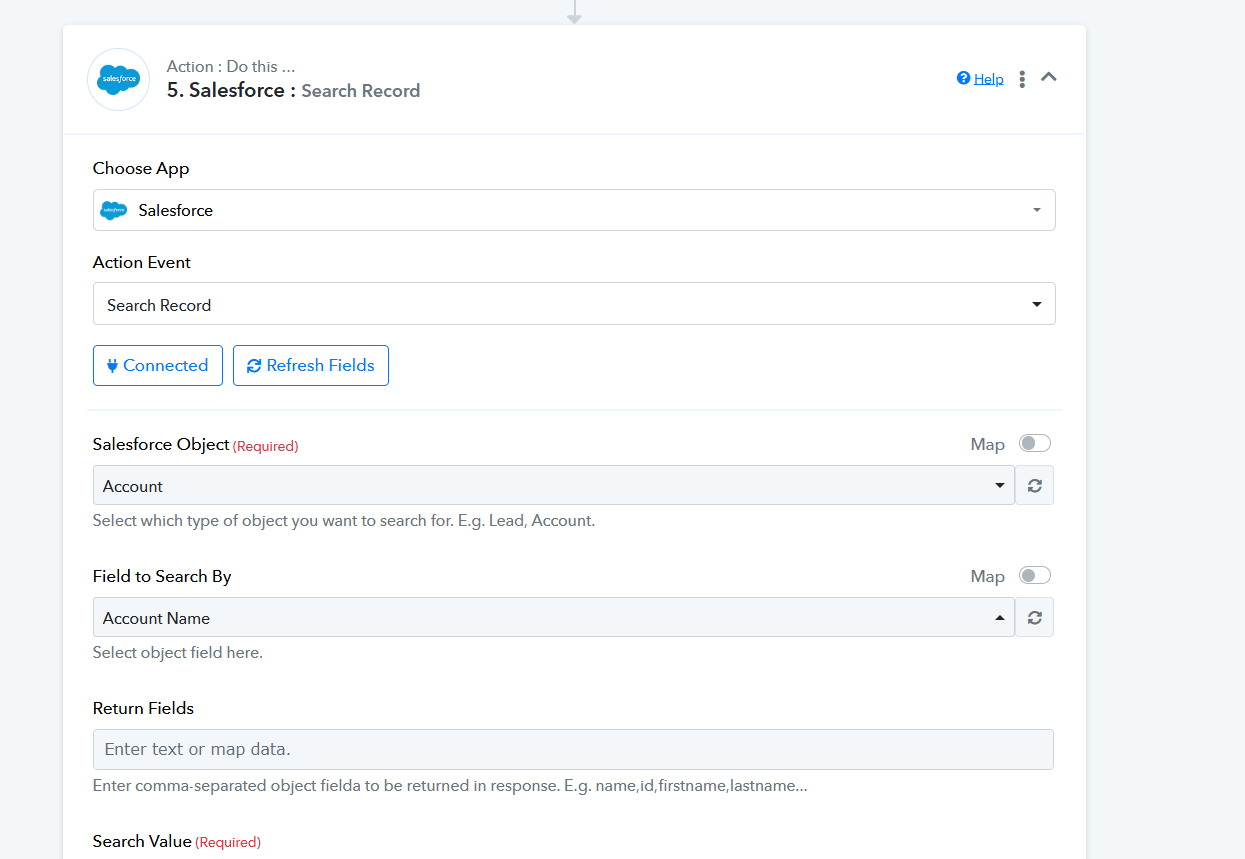The height and width of the screenshot is (859, 1245).
Task: Enable Map toggle for Salesforce Object
Action: click(x=1034, y=444)
